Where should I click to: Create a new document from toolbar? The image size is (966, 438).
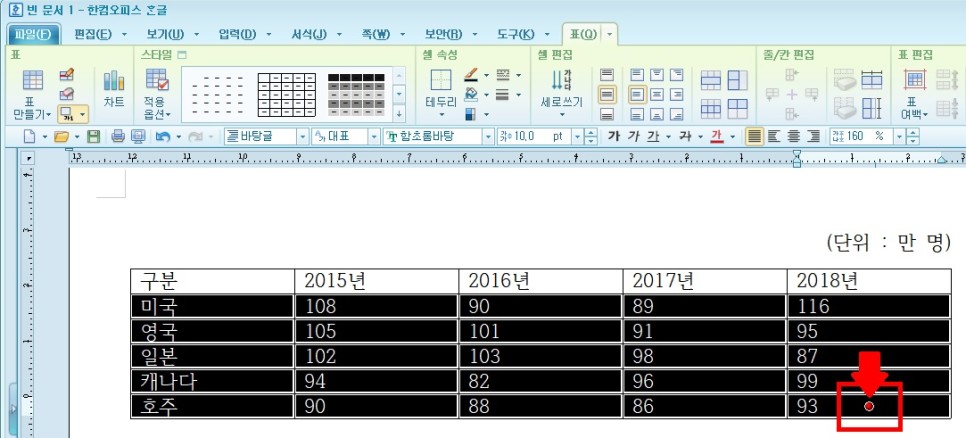[x=30, y=137]
